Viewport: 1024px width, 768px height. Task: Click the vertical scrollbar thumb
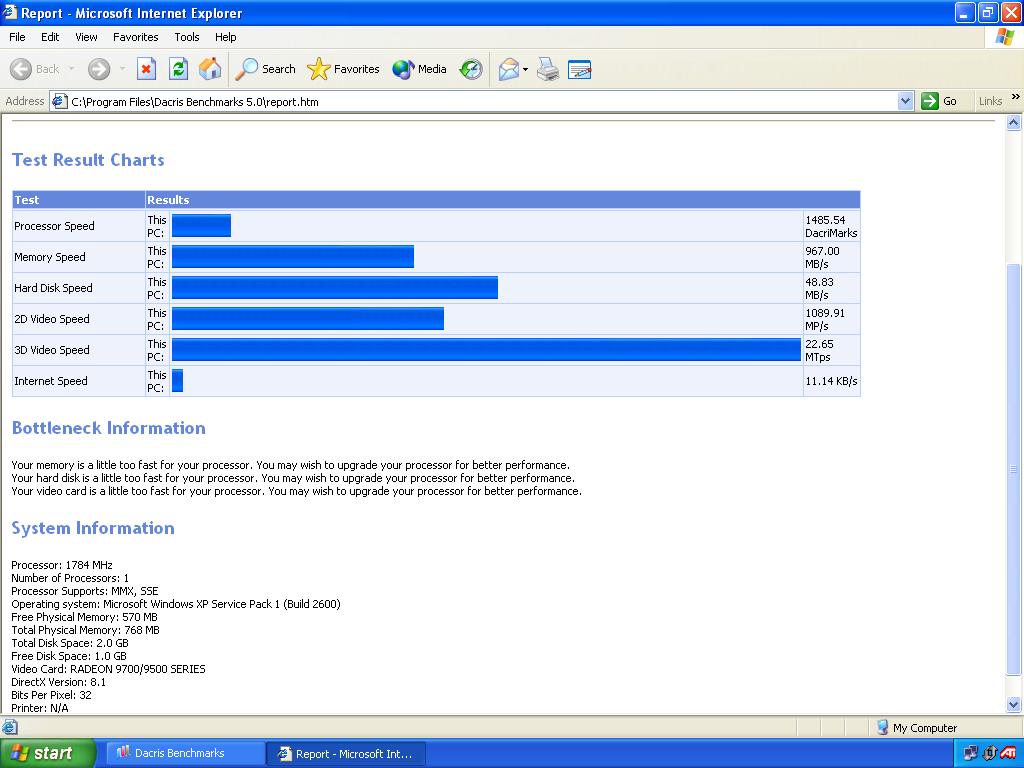1014,469
